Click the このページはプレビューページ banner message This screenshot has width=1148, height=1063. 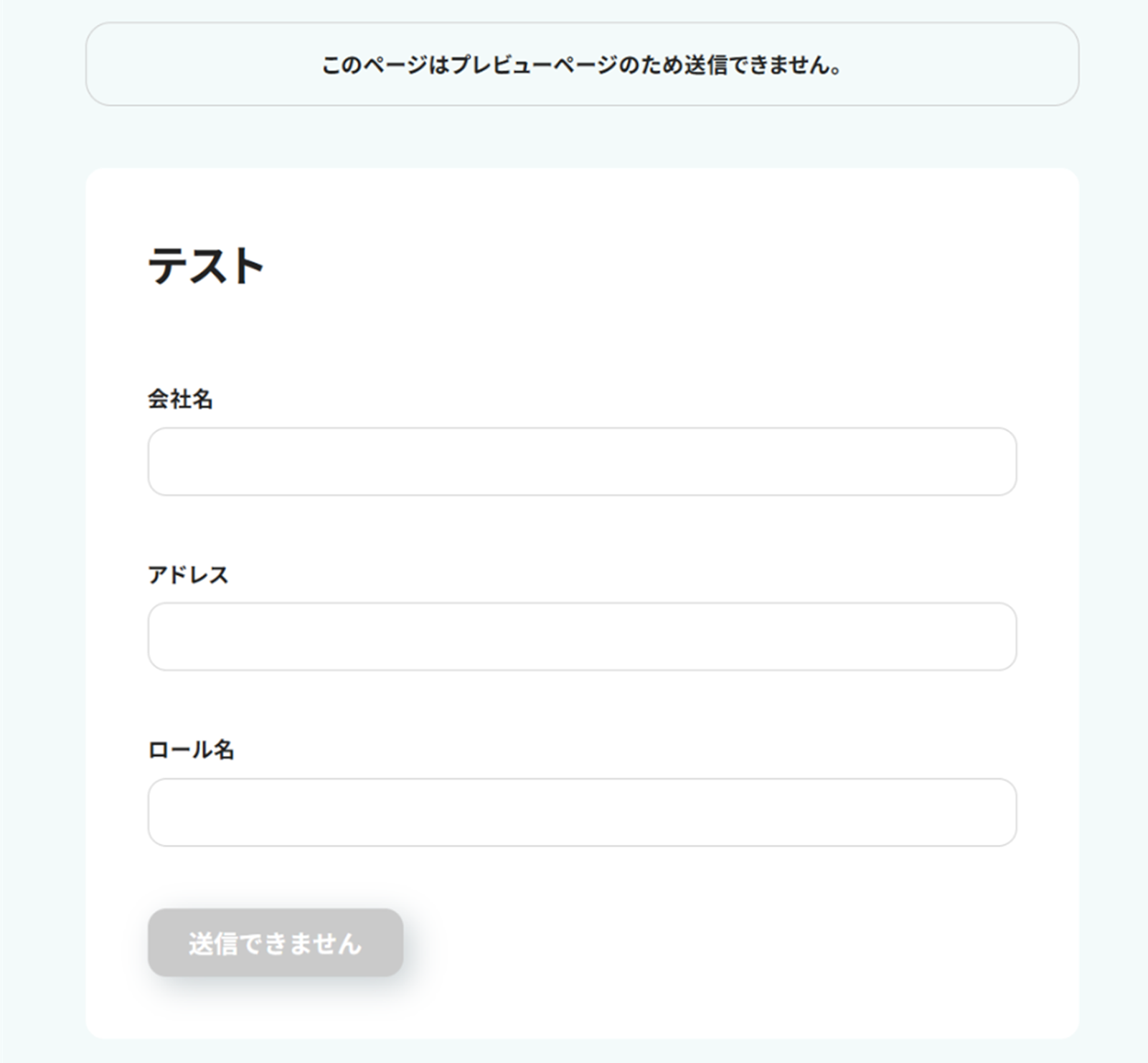coord(582,65)
